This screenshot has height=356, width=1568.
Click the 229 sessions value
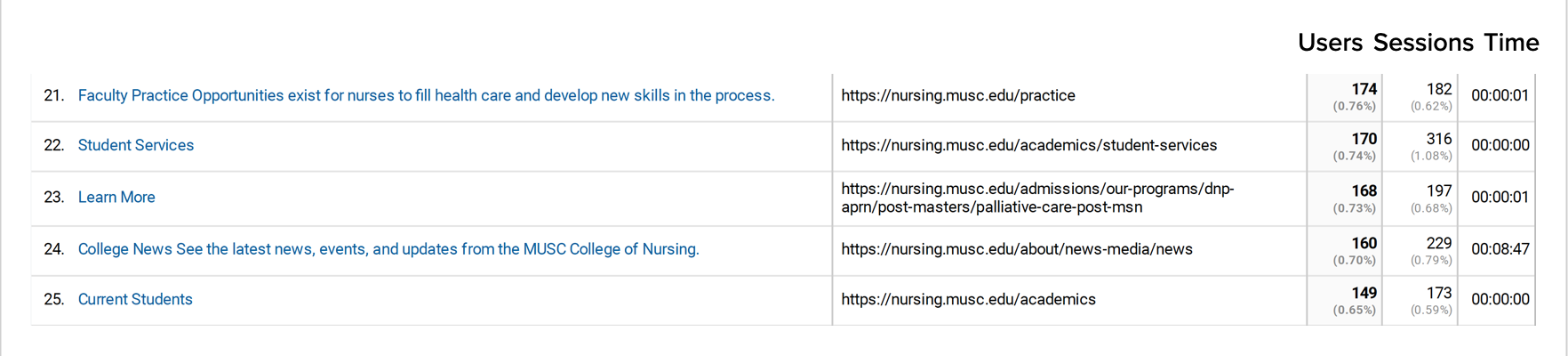tap(1439, 243)
